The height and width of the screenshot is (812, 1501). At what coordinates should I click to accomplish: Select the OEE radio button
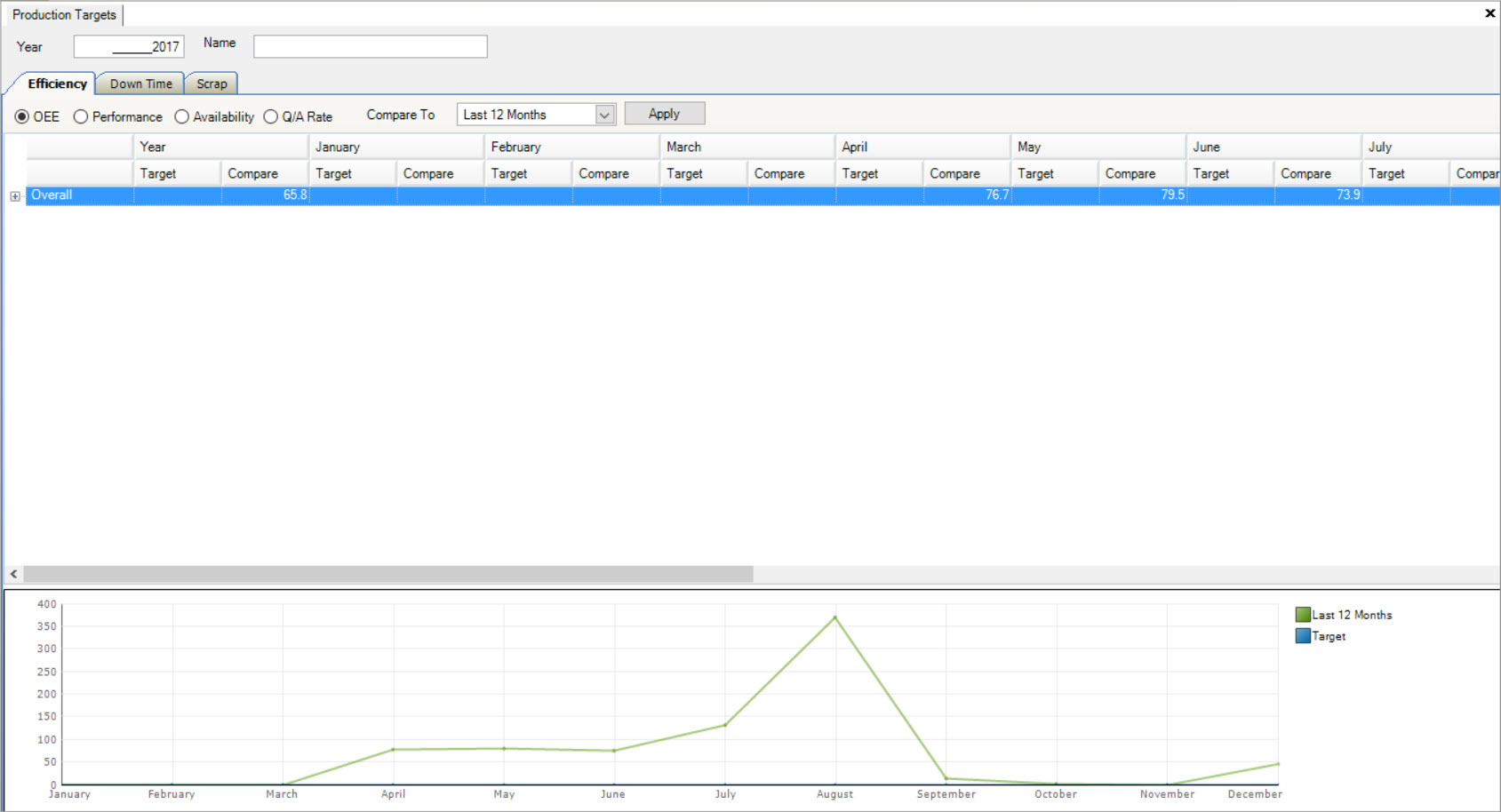(22, 116)
